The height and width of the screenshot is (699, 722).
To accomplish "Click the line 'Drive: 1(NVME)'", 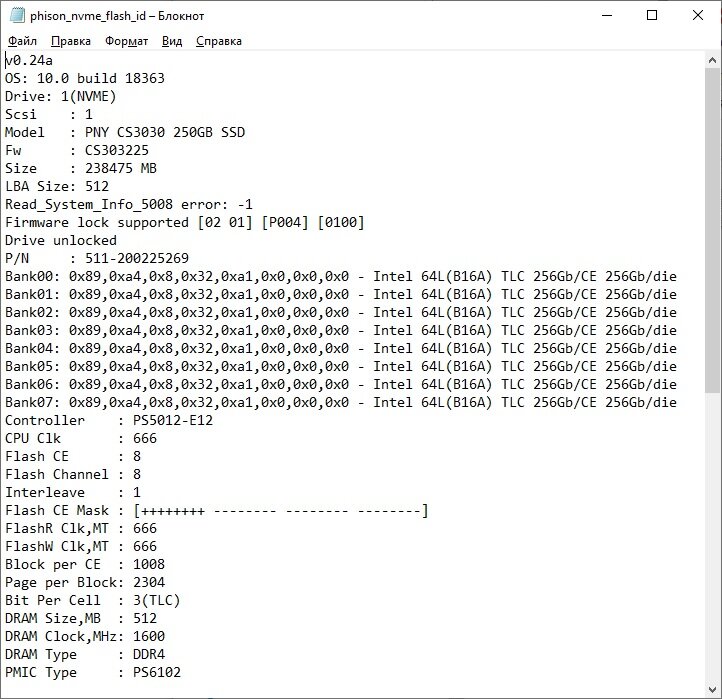I will point(61,96).
